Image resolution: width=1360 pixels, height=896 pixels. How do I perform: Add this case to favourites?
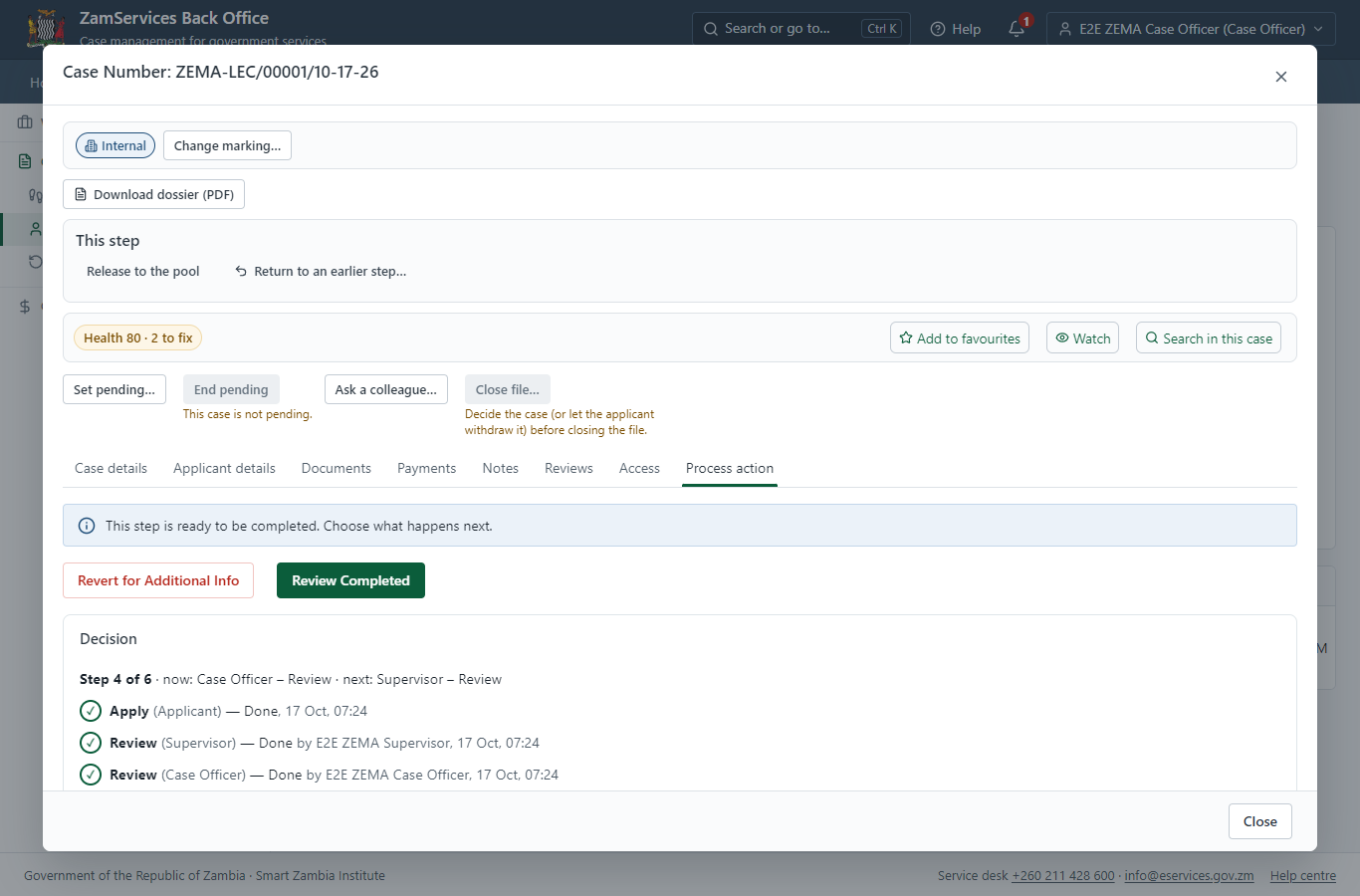tap(960, 337)
